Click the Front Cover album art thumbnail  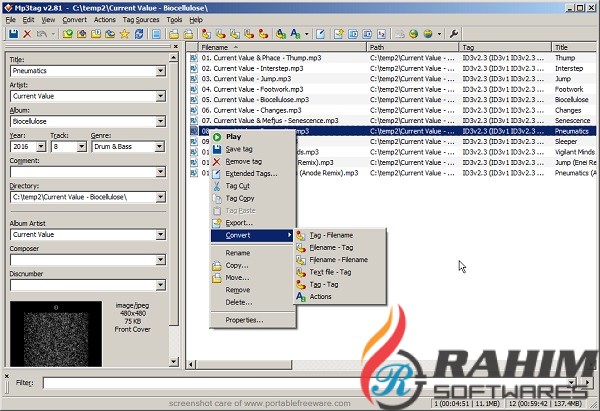pos(56,334)
